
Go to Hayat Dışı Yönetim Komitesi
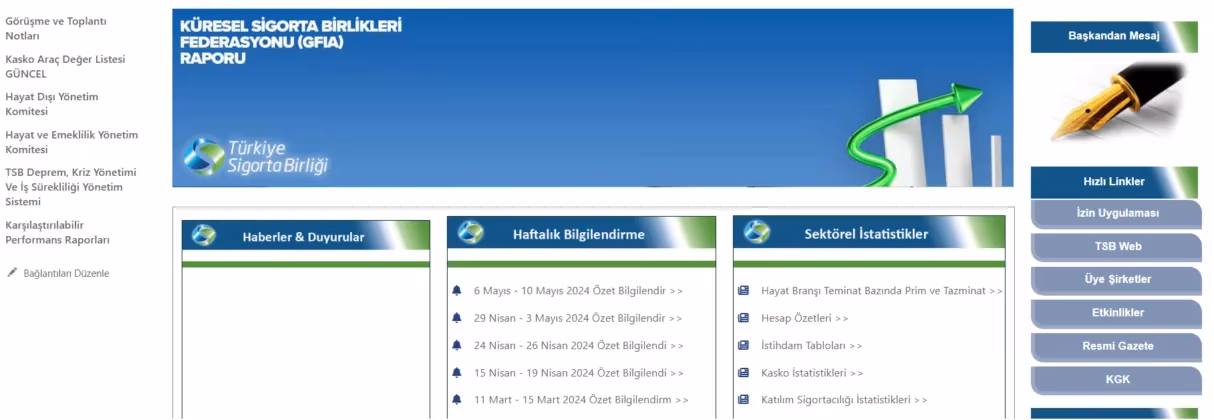click(52, 104)
